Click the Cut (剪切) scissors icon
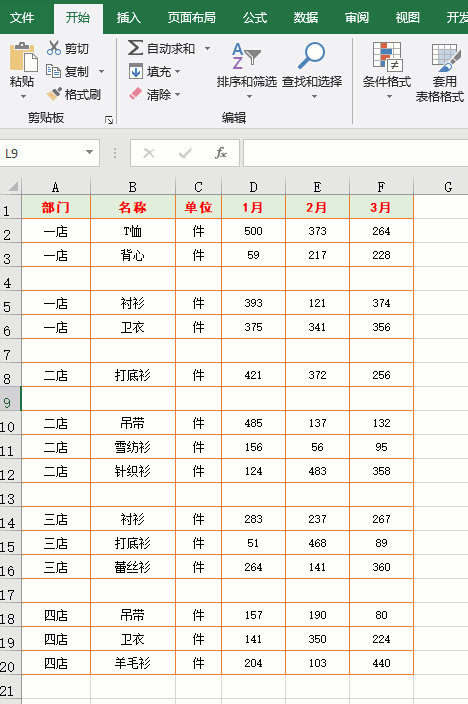Viewport: 468px width, 704px height. [x=53, y=48]
